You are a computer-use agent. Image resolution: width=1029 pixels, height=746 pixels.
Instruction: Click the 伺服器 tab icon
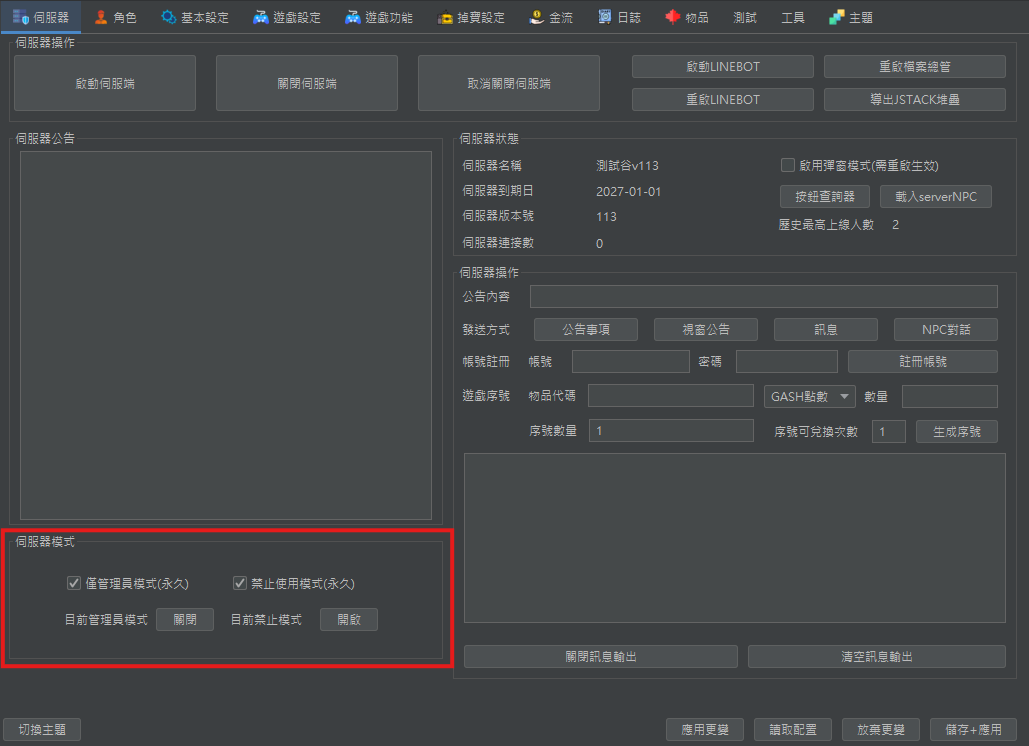pos(20,17)
